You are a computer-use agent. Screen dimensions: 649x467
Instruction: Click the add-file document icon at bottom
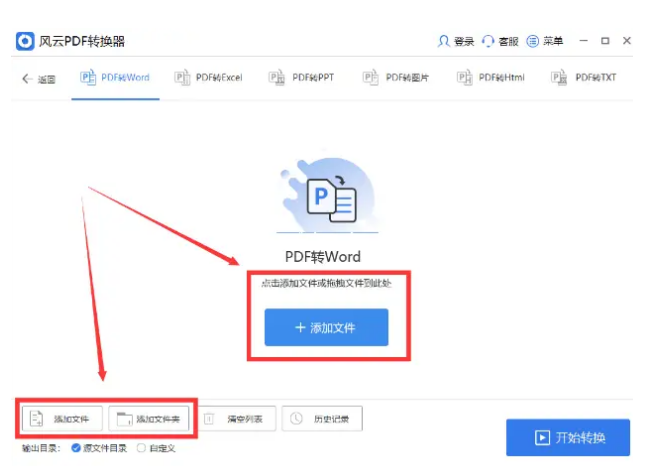coord(36,419)
